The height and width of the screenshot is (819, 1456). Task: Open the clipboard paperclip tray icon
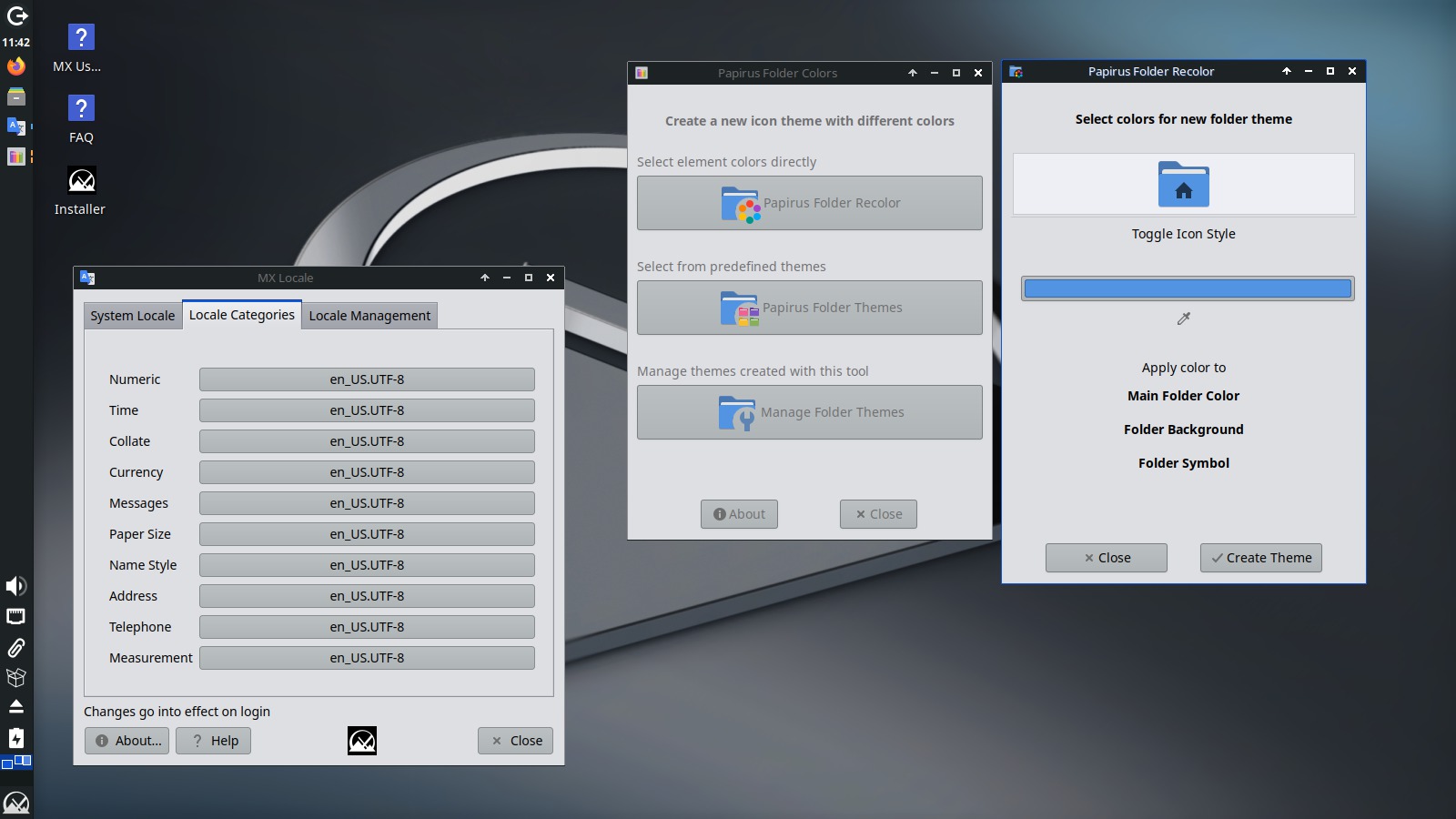16,647
